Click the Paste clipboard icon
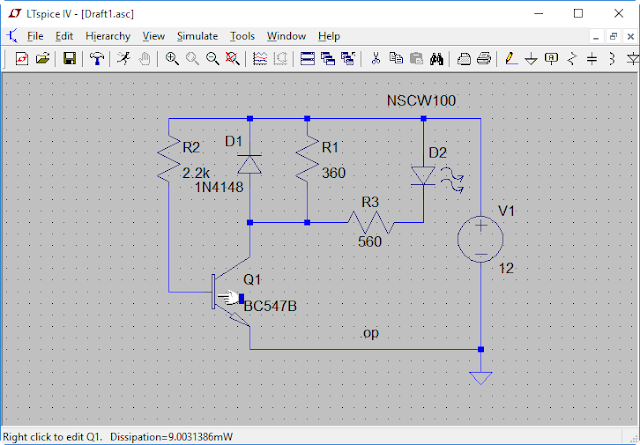Viewport: 640px width, 445px height. tap(416, 59)
